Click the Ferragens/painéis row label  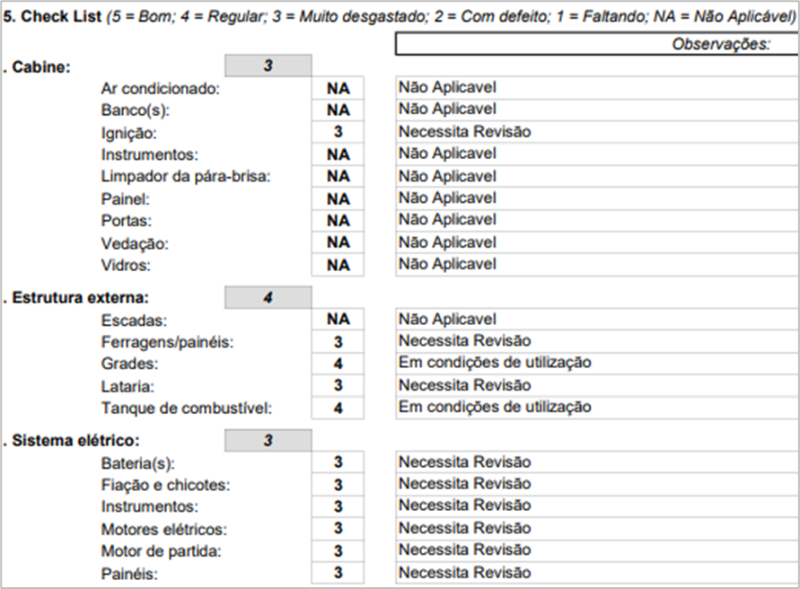(x=167, y=342)
